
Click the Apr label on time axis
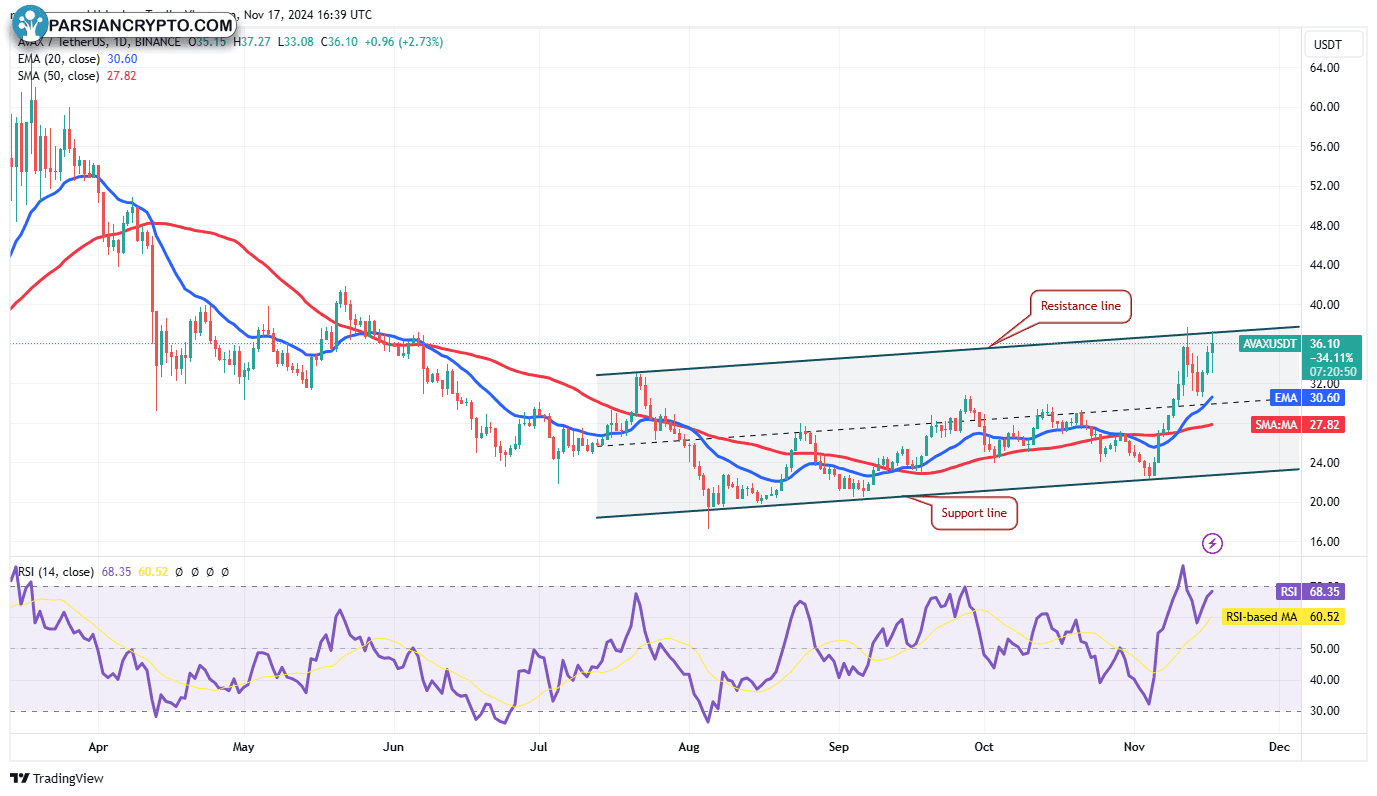[98, 746]
